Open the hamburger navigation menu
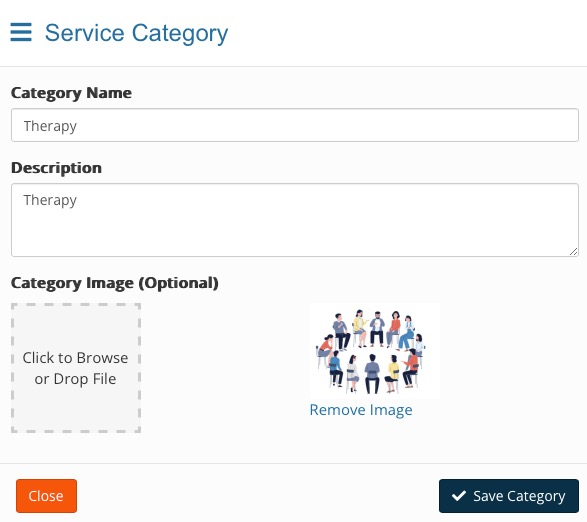 click(21, 32)
